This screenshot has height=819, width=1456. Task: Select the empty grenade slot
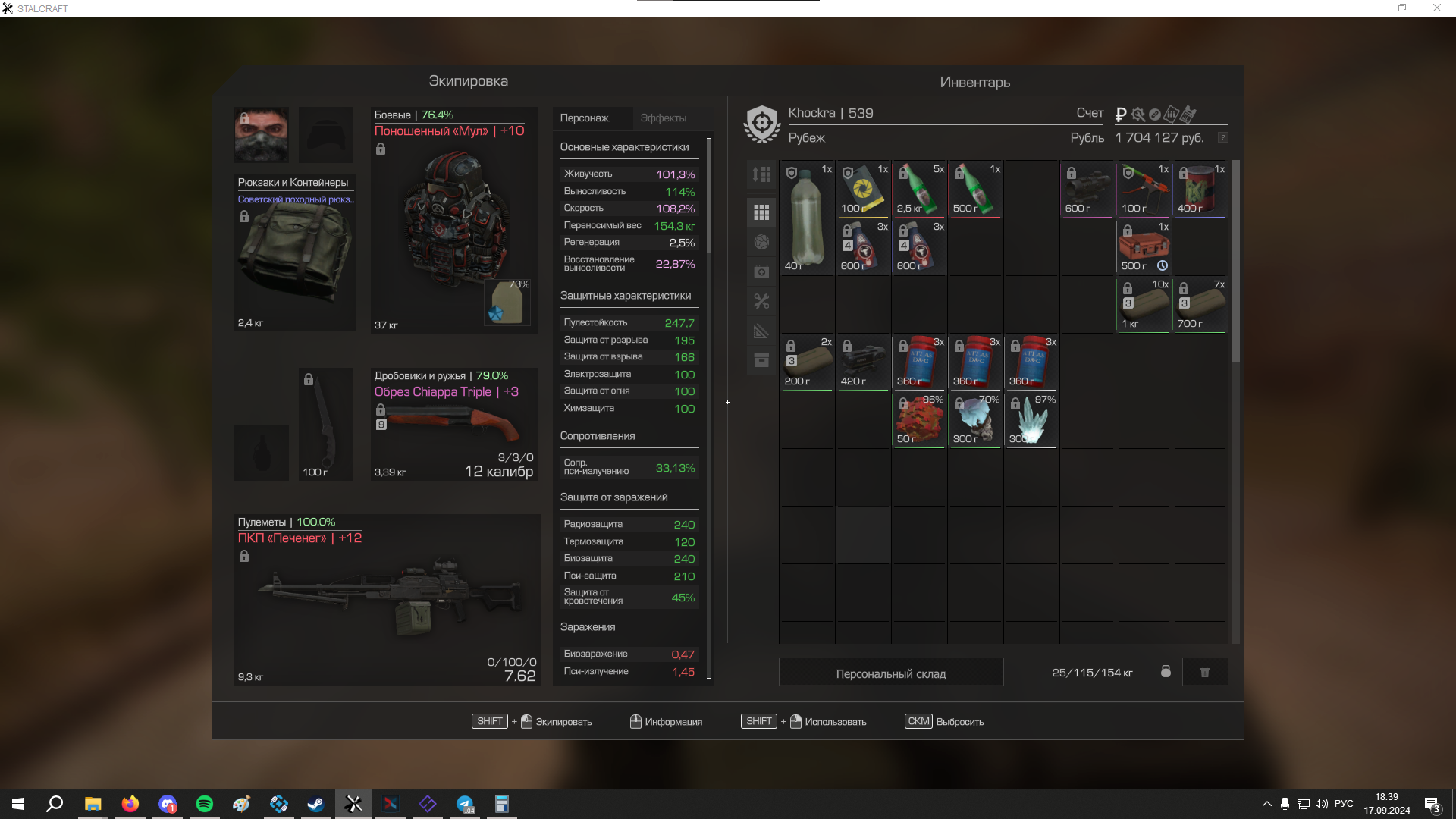coord(262,453)
